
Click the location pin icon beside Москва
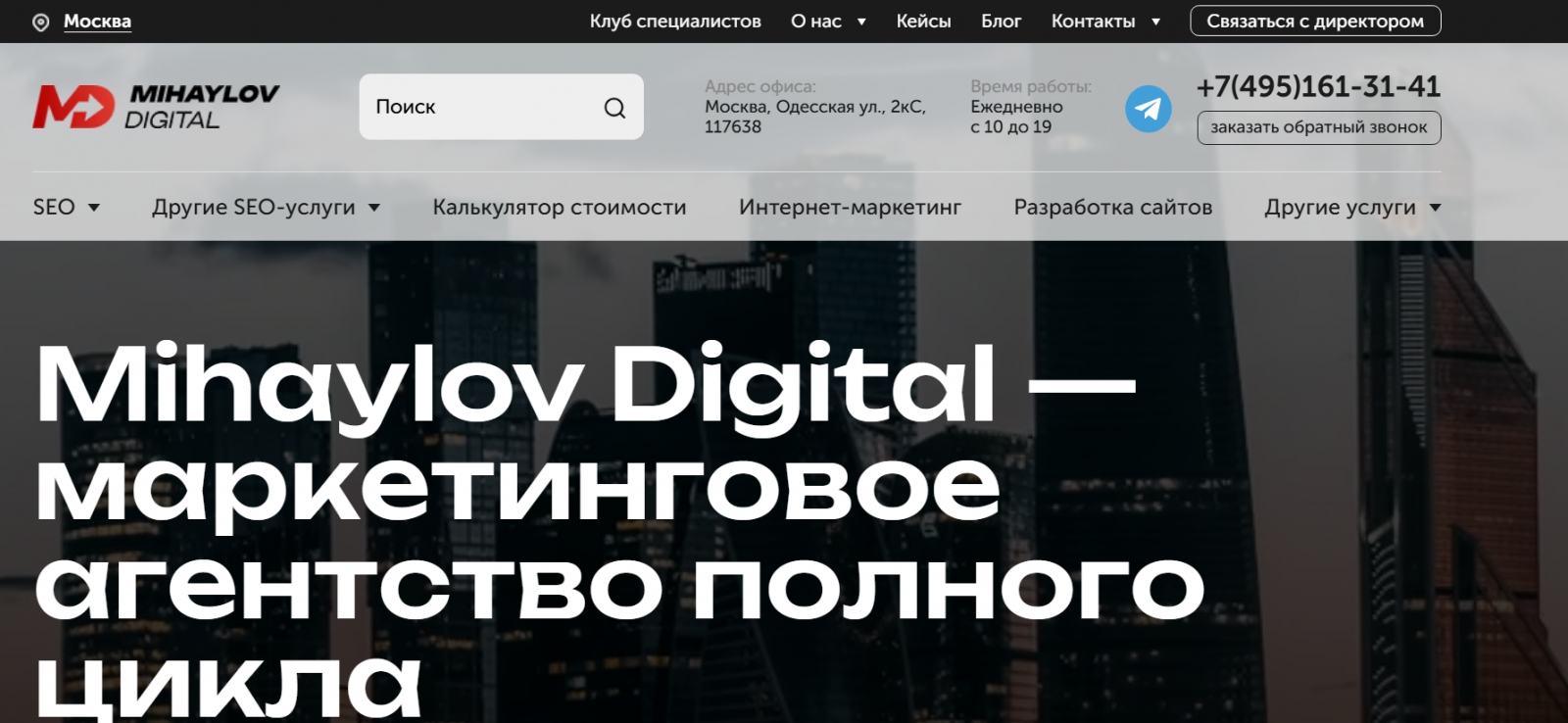click(x=41, y=22)
